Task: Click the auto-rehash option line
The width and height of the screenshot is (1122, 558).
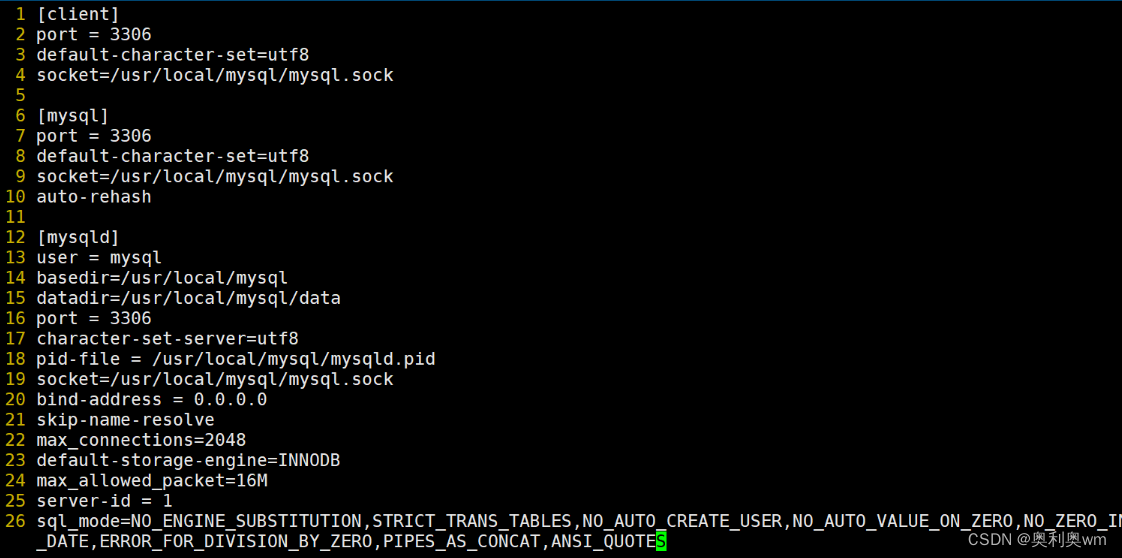Action: (94, 197)
